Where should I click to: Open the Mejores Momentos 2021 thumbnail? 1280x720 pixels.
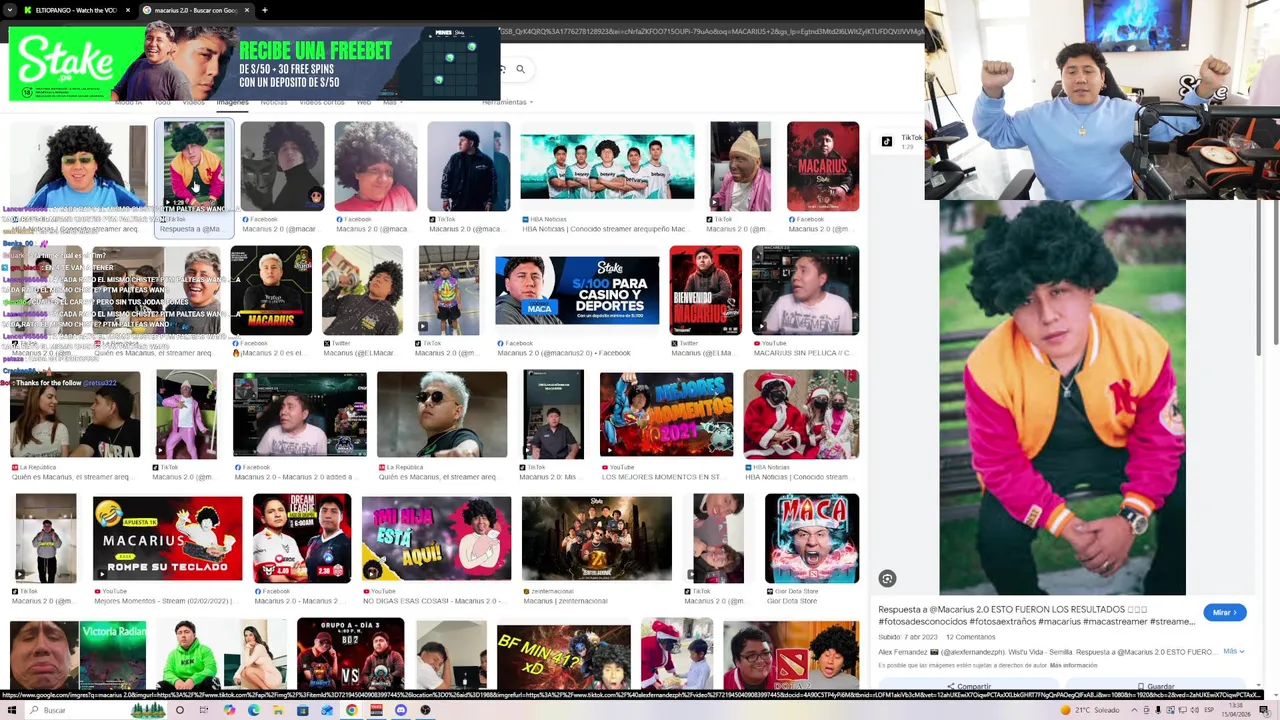tap(666, 414)
